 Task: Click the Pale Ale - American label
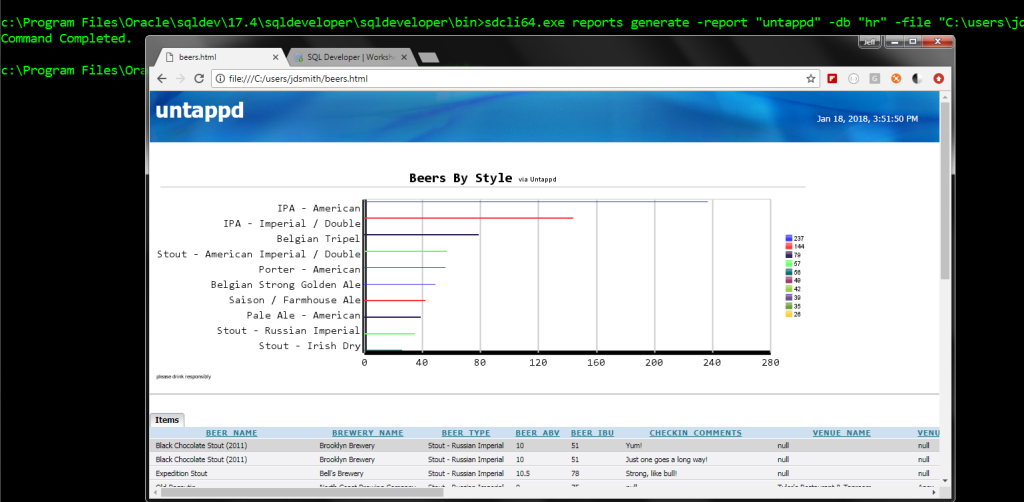[x=303, y=315]
